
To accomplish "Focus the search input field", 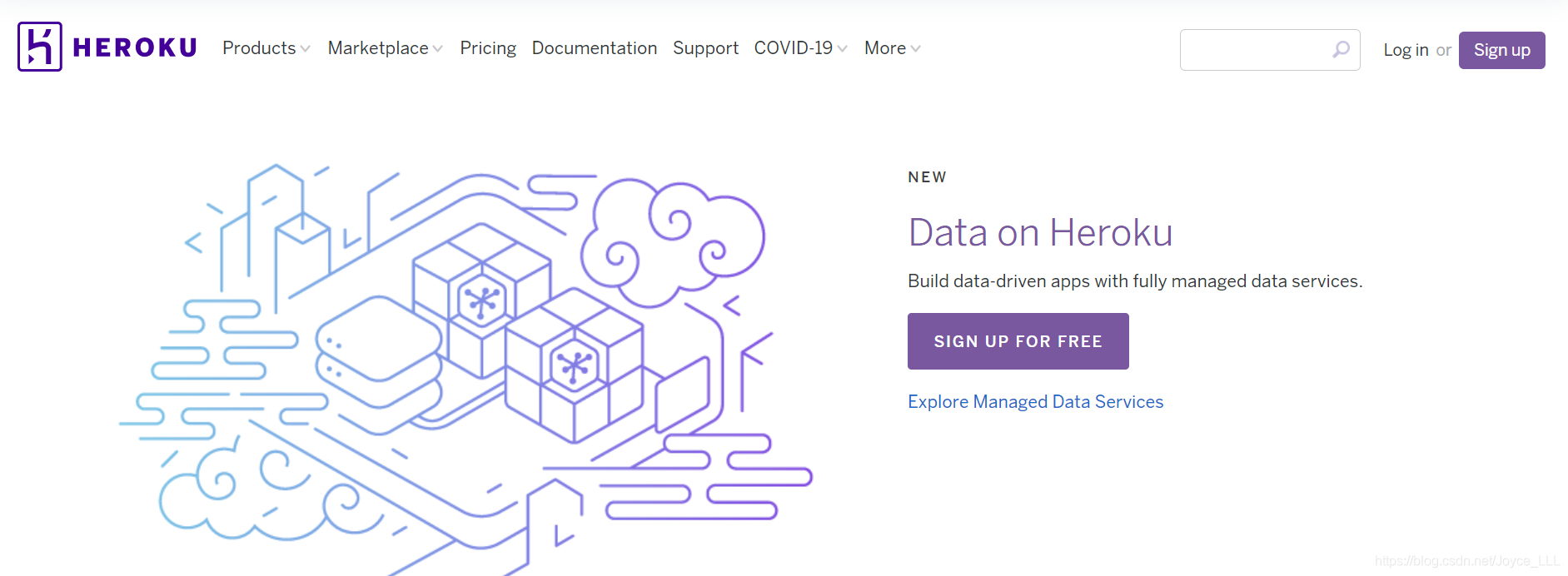I will [x=1270, y=50].
